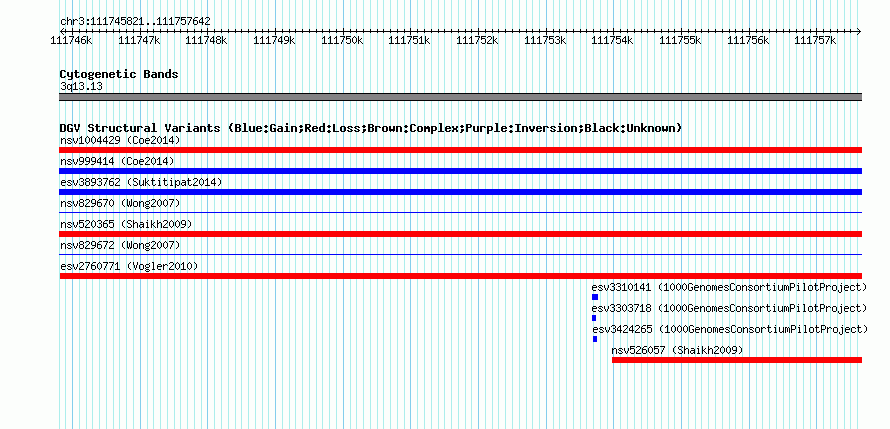Click the 111754k ruler tick label

coord(612,40)
